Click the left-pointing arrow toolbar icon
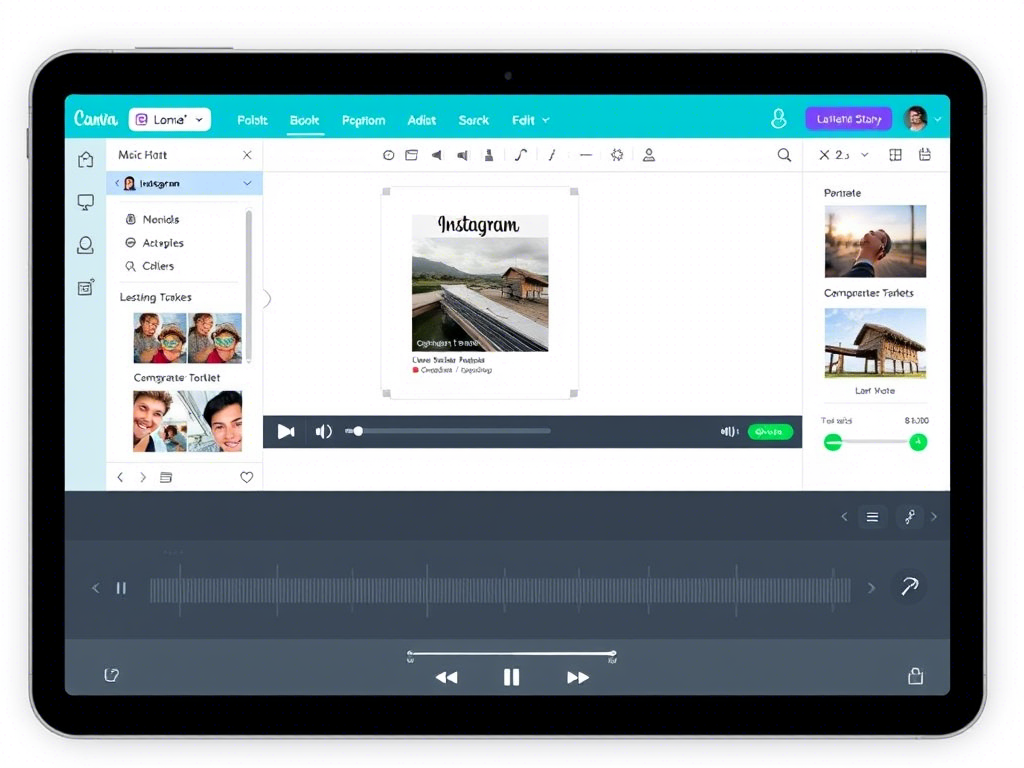1024x768 pixels. [x=436, y=155]
